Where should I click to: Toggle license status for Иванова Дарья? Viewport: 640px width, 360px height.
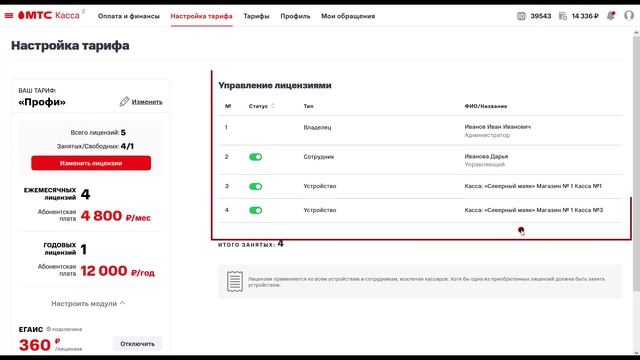pos(256,157)
